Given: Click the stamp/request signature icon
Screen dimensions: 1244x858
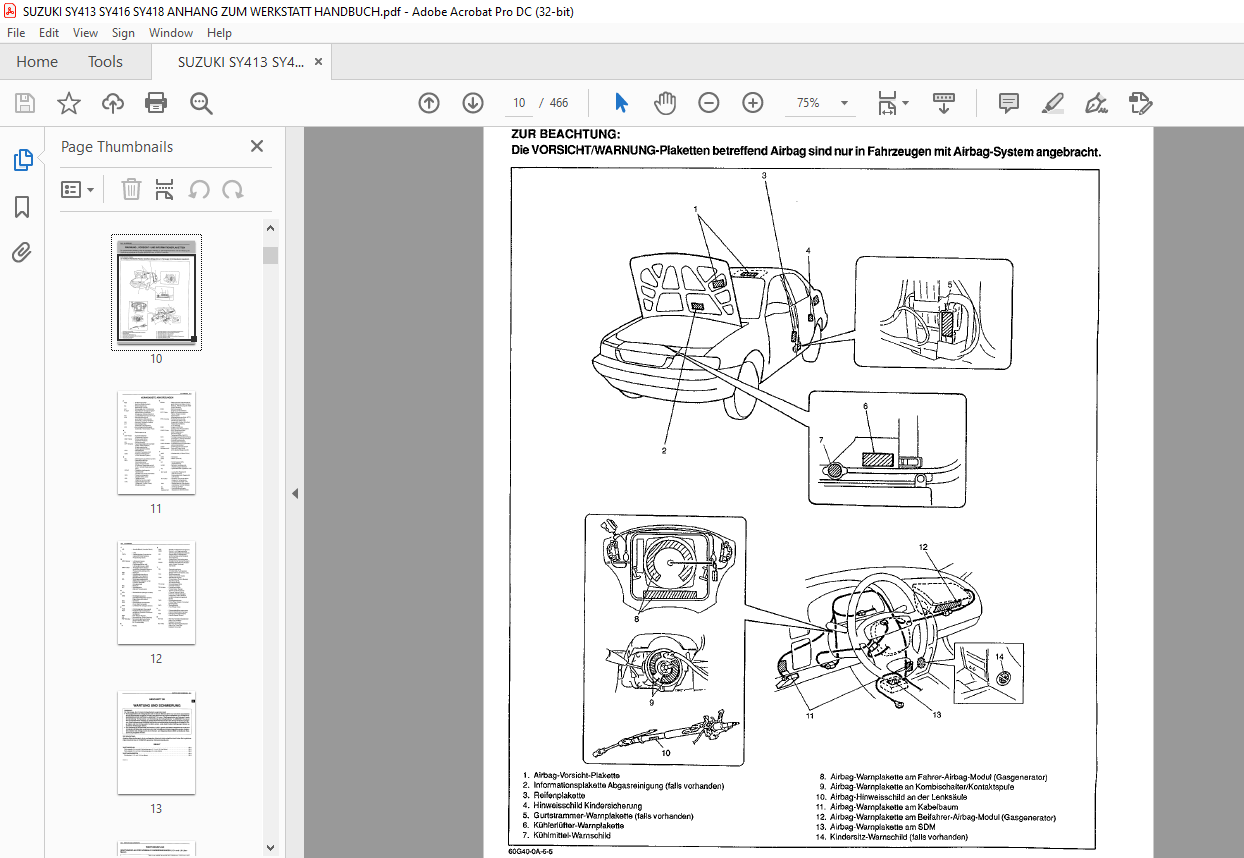Looking at the screenshot, I should pyautogui.click(x=1140, y=103).
